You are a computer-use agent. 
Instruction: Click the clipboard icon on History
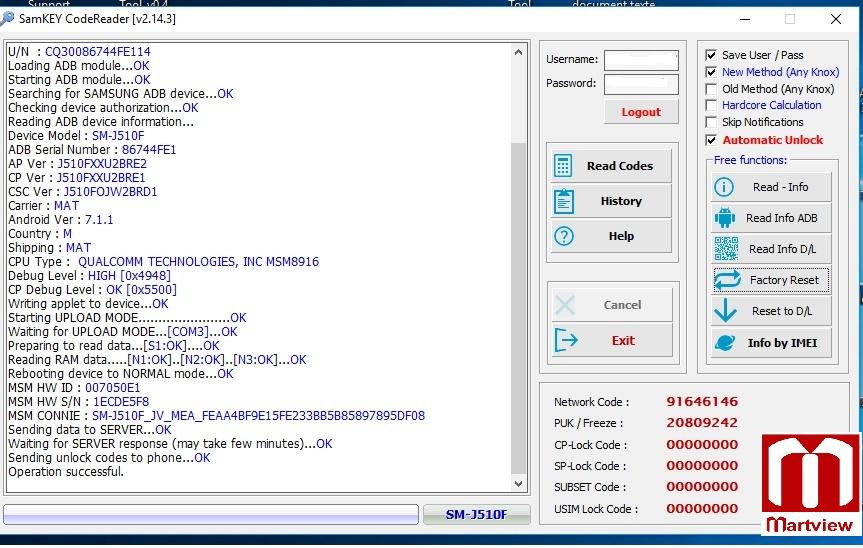(564, 201)
